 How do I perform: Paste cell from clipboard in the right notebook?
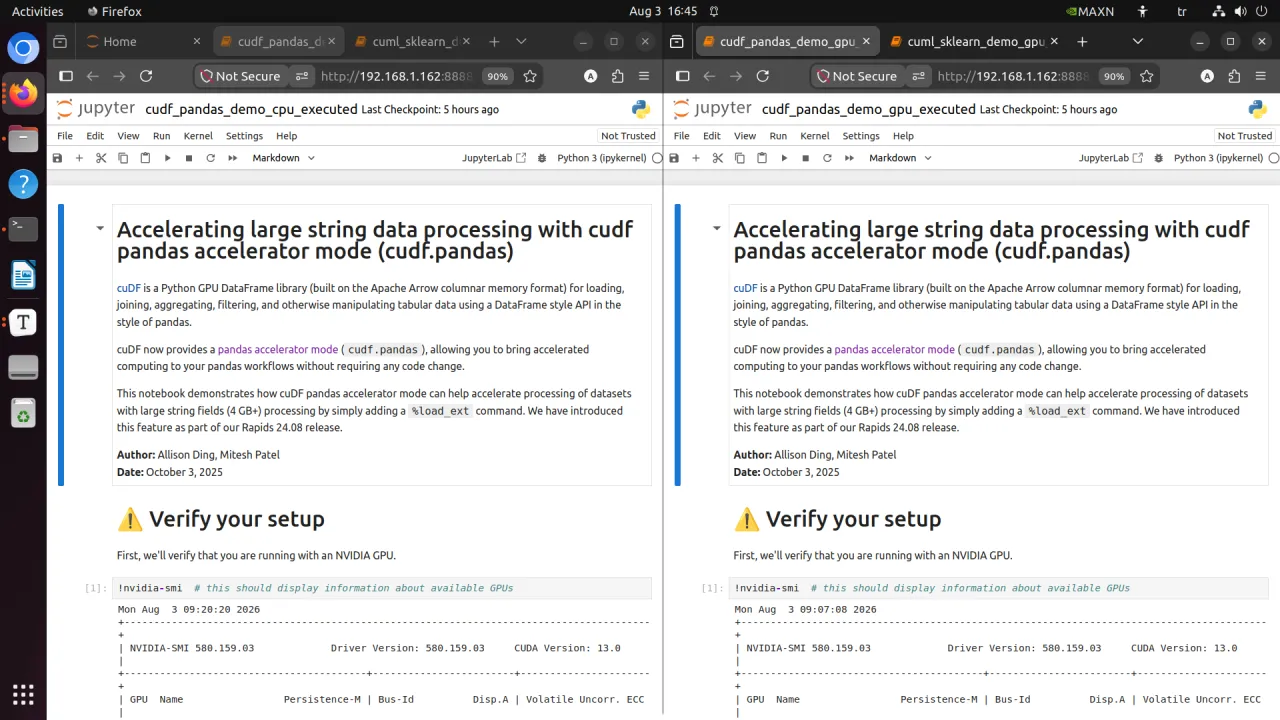click(762, 158)
